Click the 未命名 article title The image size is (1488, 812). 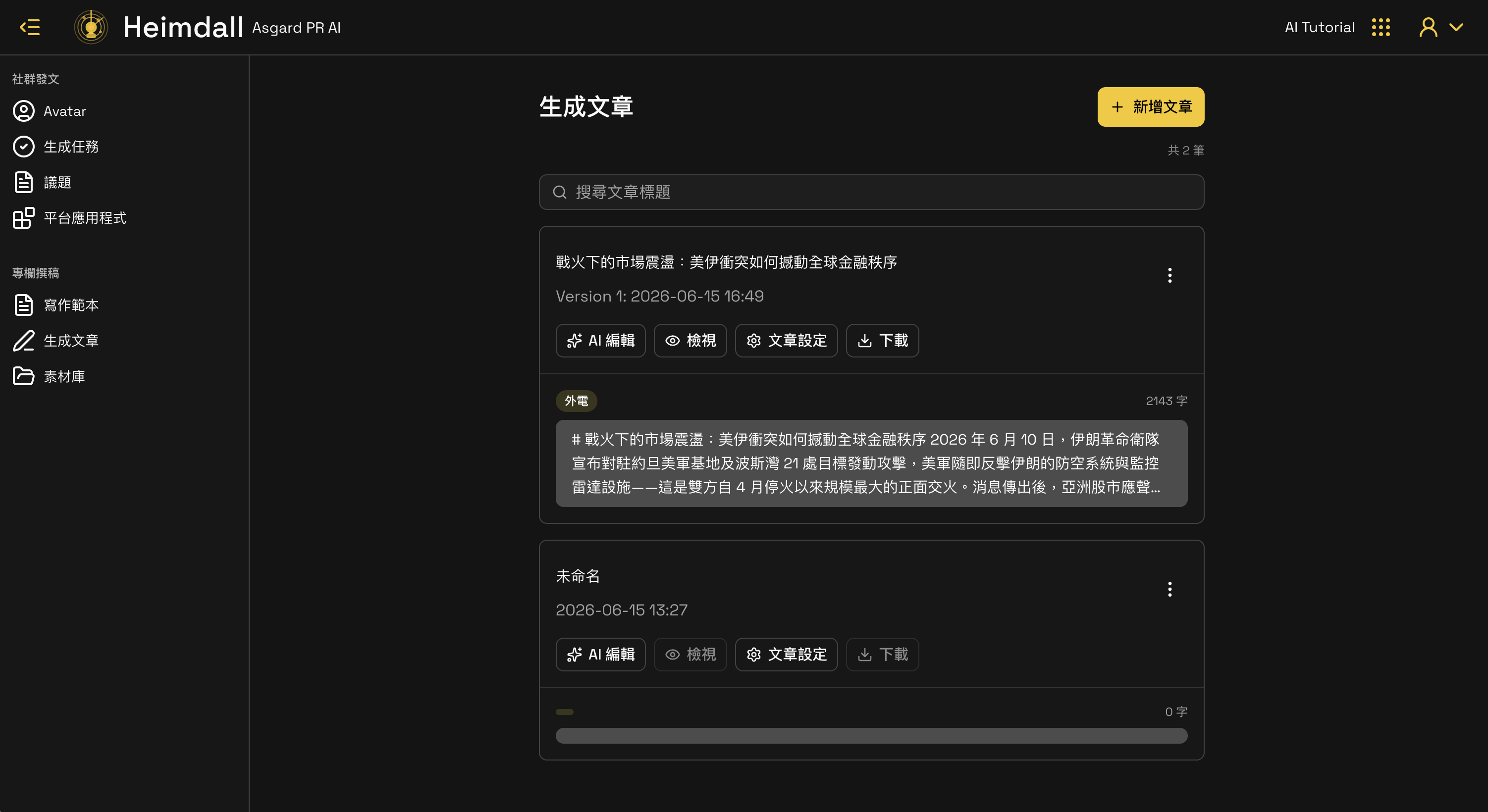point(578,576)
